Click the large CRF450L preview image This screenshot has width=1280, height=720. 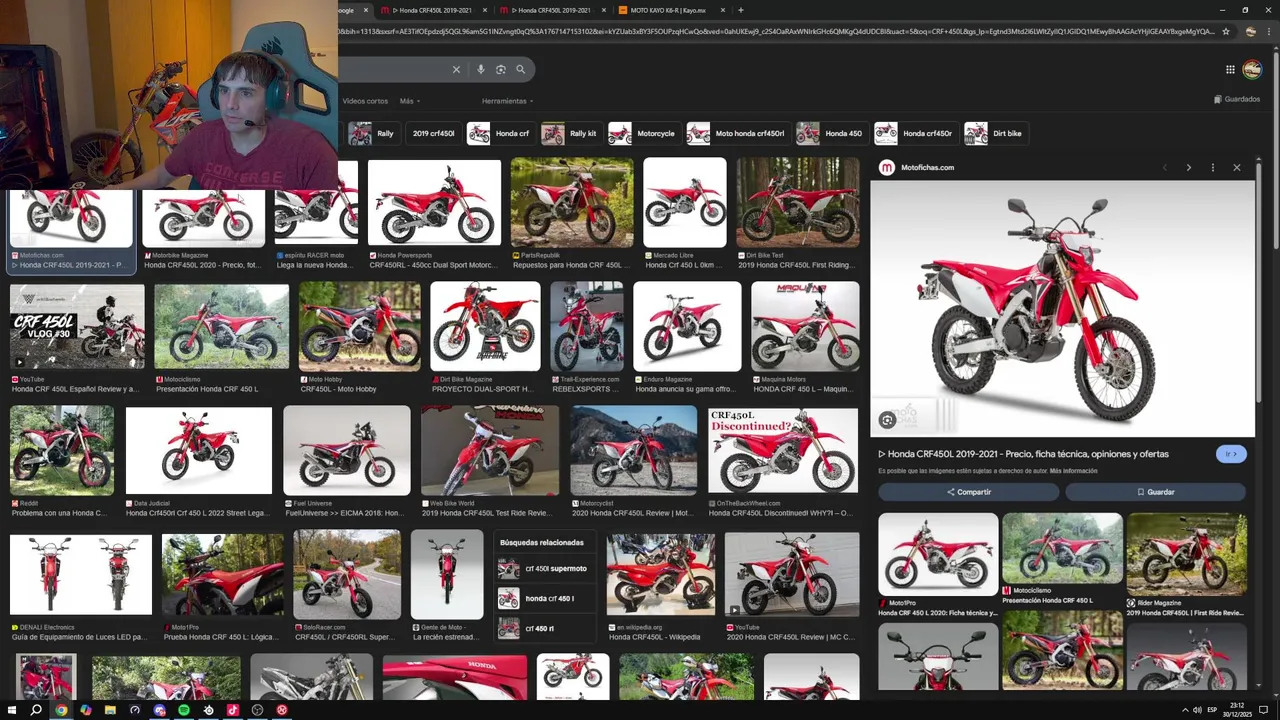[x=1062, y=309]
